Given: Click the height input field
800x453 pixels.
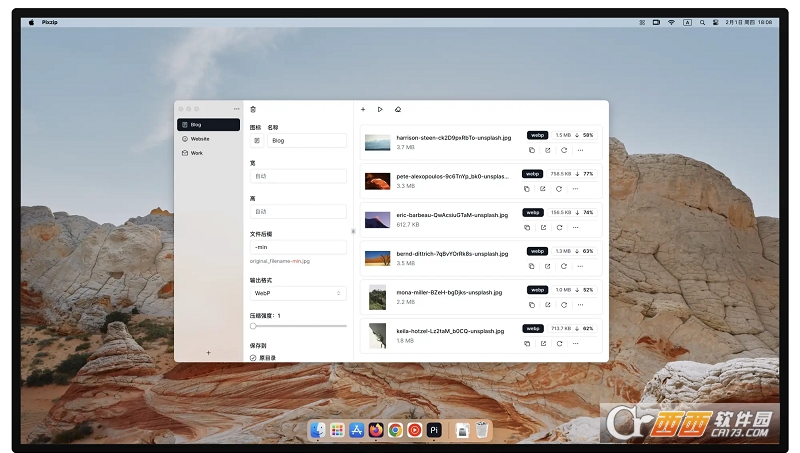Looking at the screenshot, I should tap(298, 211).
